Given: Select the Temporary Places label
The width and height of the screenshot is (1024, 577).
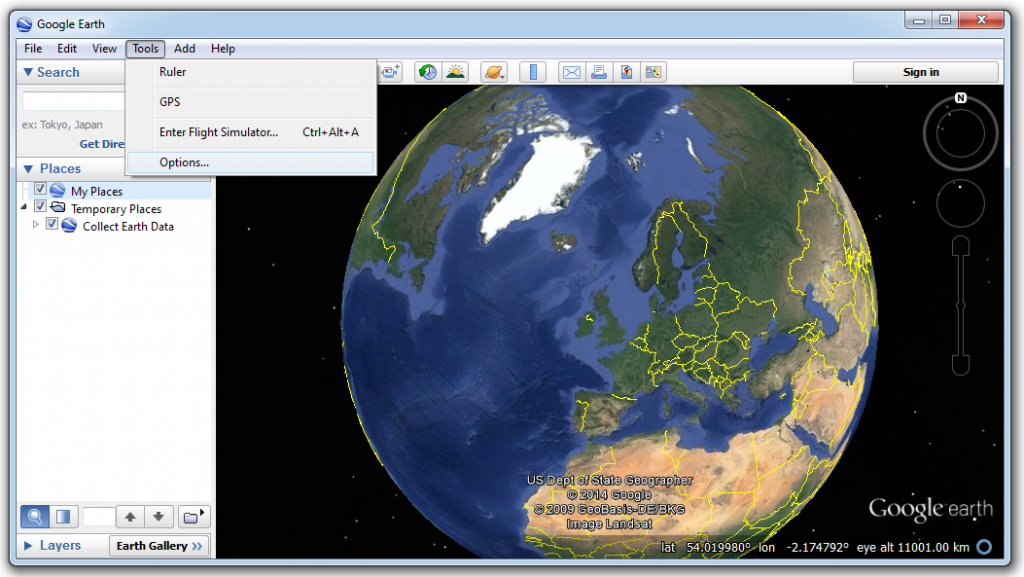Looking at the screenshot, I should 116,209.
